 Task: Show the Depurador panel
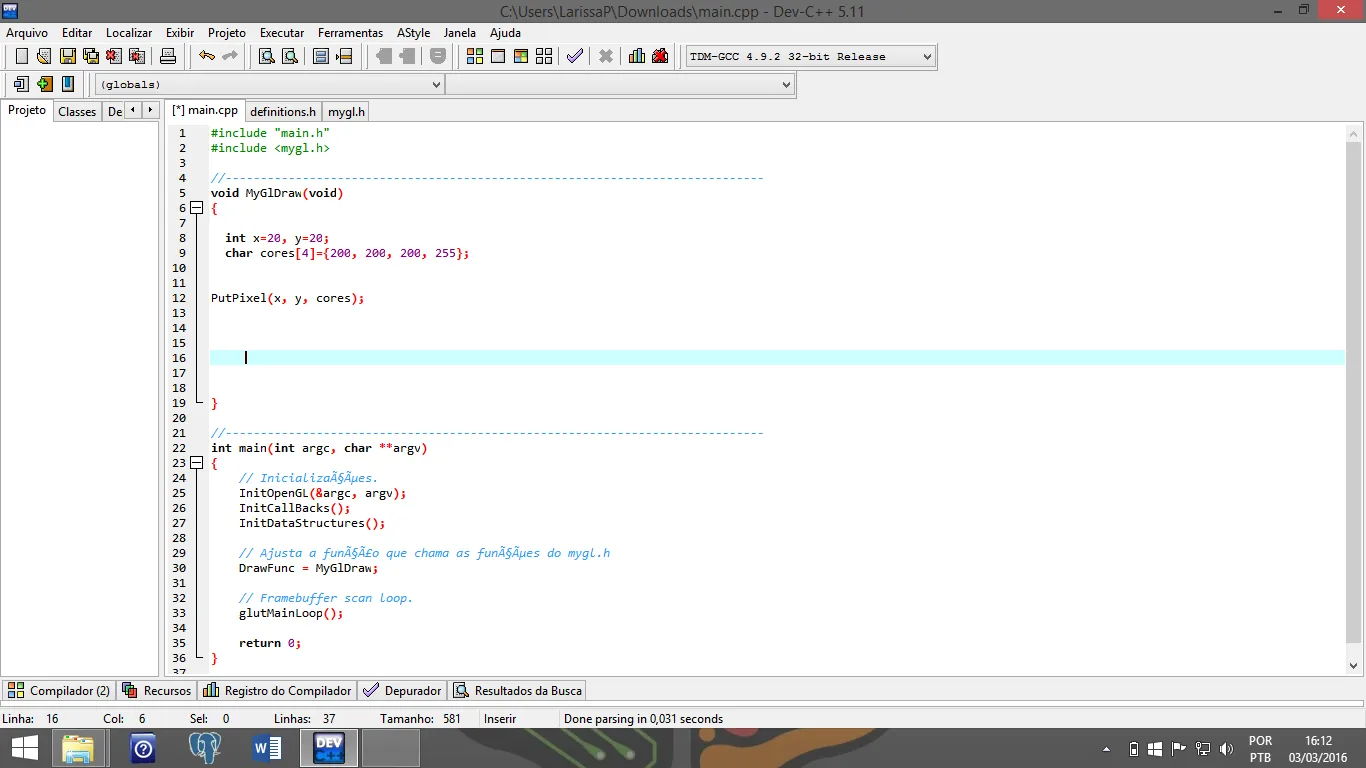[x=402, y=691]
